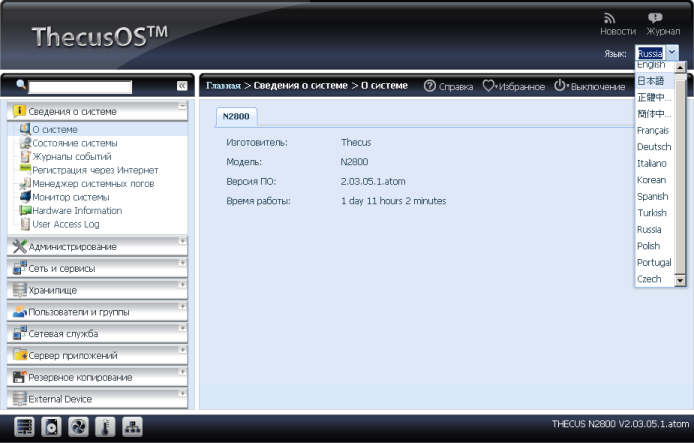Open the Избранное heart favorites menu
694x443 pixels.
488,86
